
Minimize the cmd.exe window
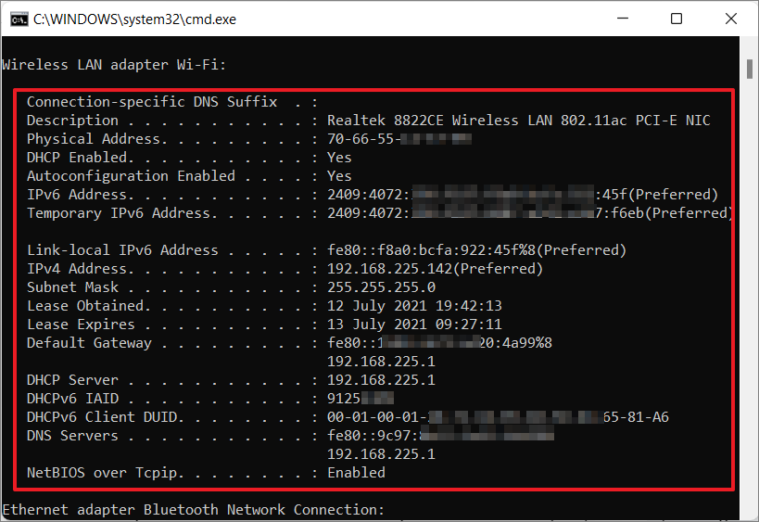[x=622, y=18]
